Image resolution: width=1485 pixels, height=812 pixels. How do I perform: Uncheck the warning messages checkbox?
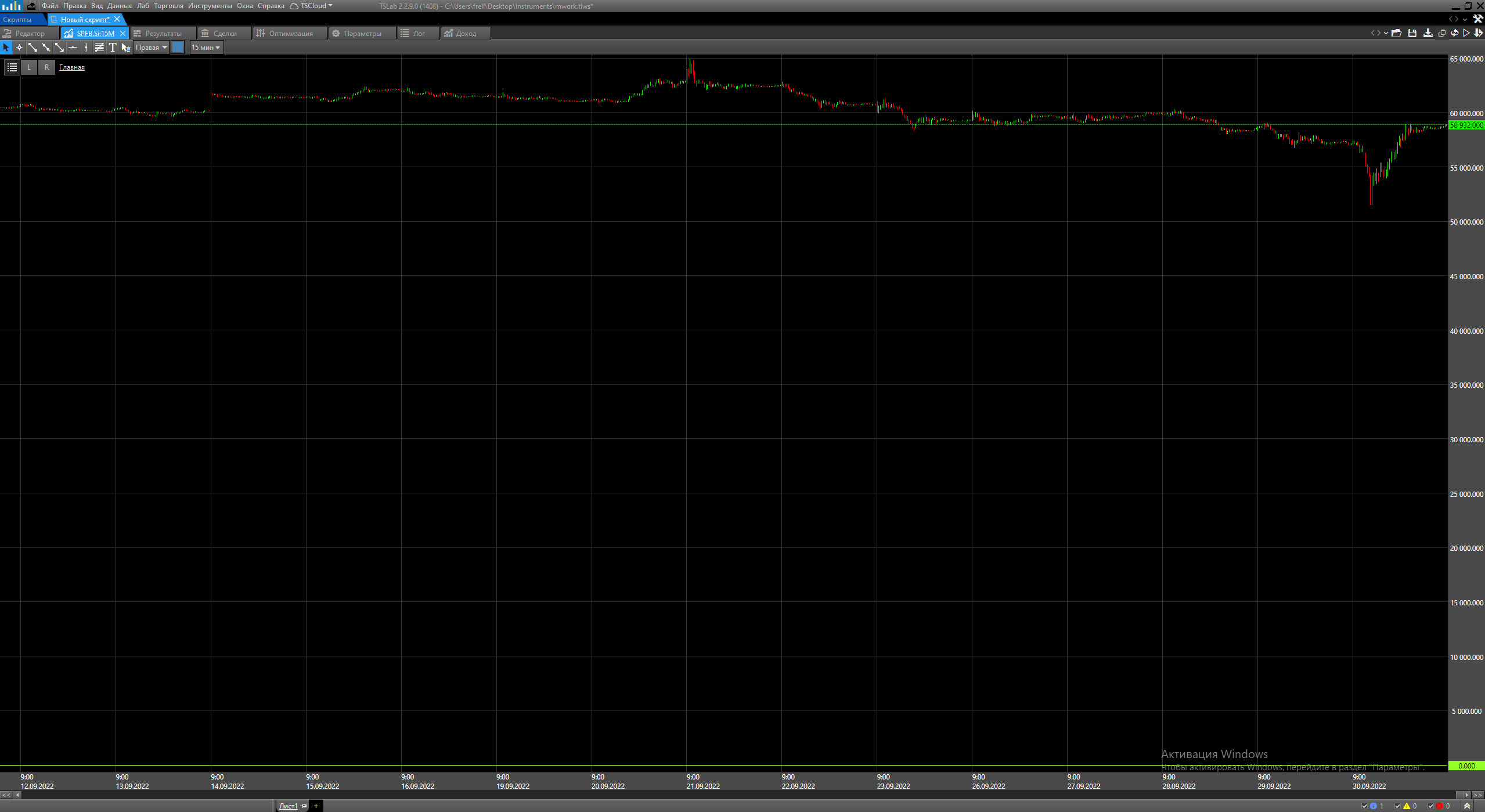click(x=1397, y=806)
